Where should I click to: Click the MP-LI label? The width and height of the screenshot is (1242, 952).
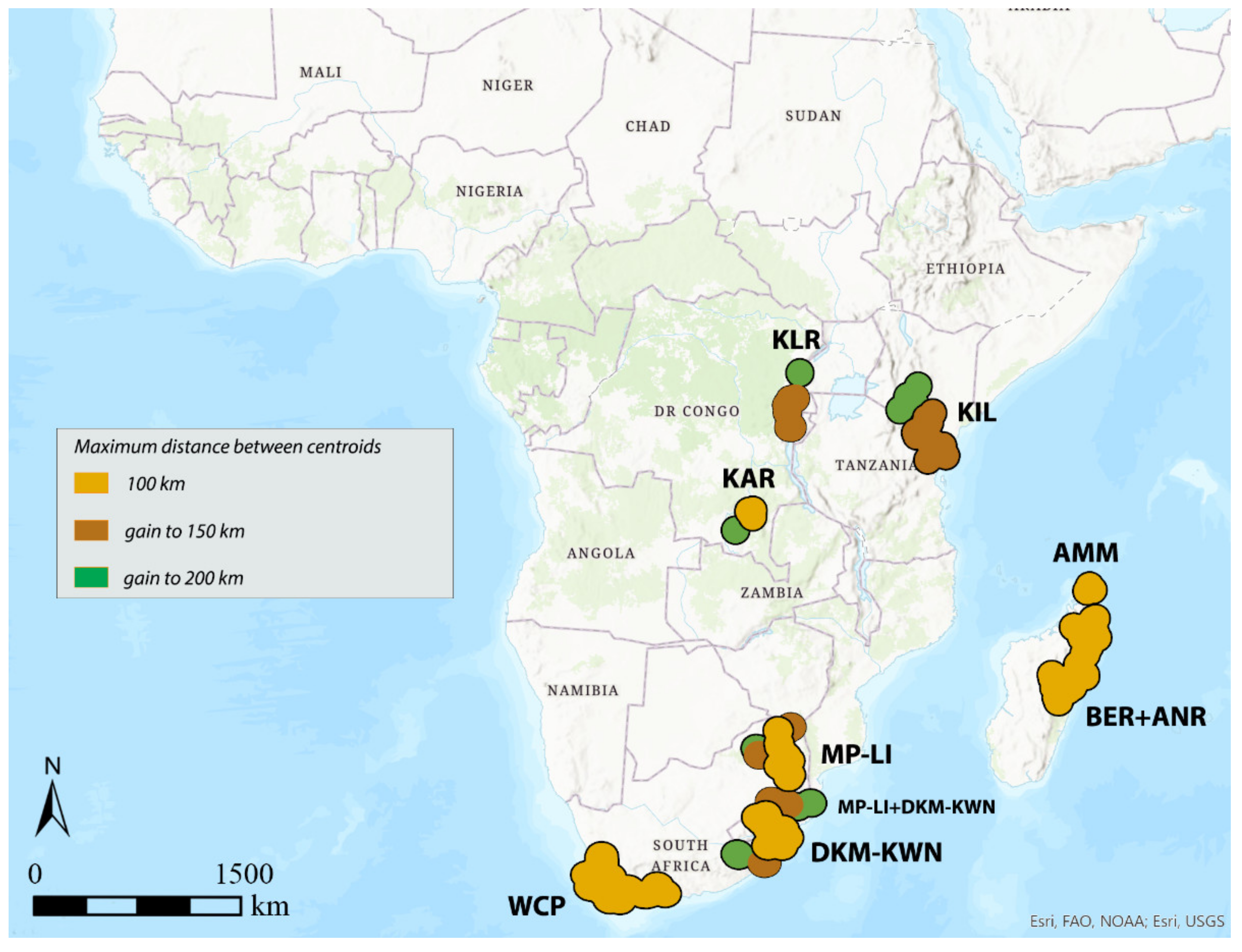[x=856, y=754]
